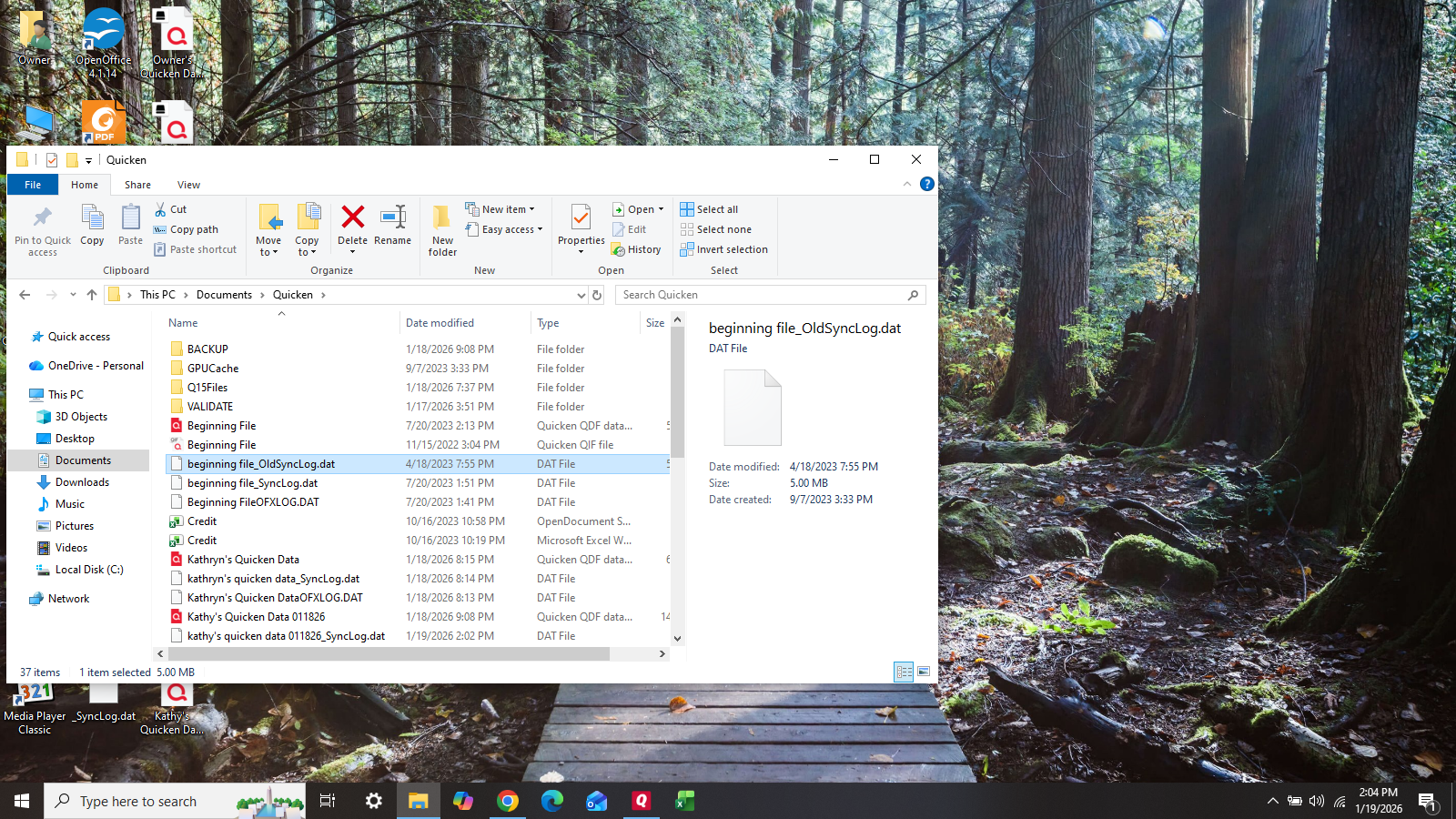Click Invert selection in the ribbon
The width and height of the screenshot is (1456, 819).
coord(723,249)
